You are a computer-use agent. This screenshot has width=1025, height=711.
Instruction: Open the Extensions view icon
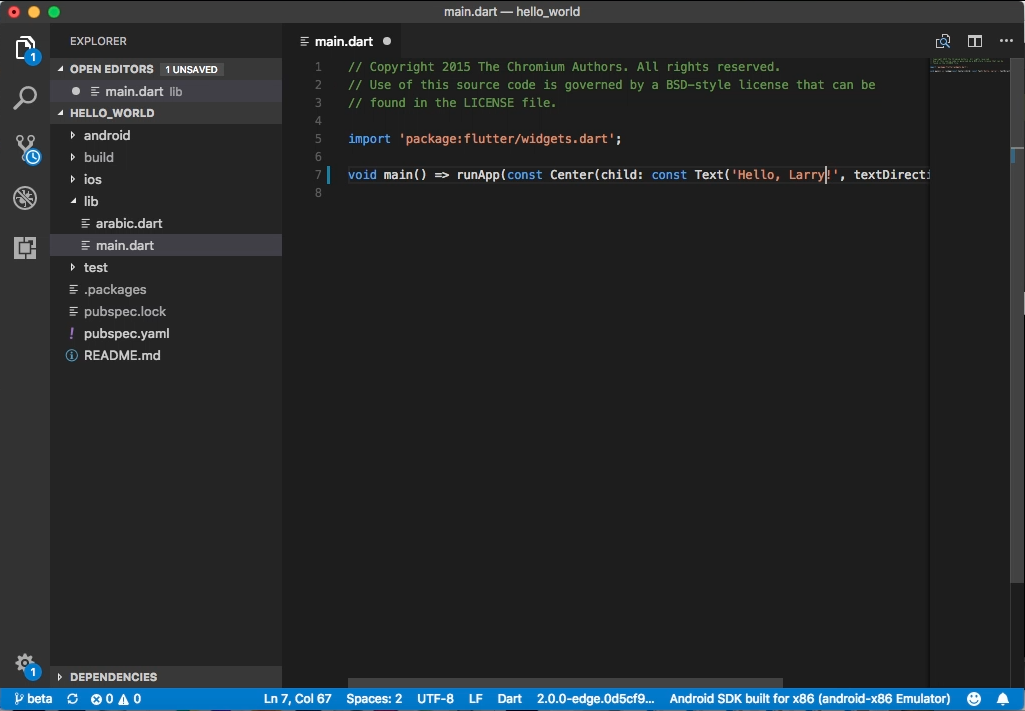pyautogui.click(x=25, y=248)
